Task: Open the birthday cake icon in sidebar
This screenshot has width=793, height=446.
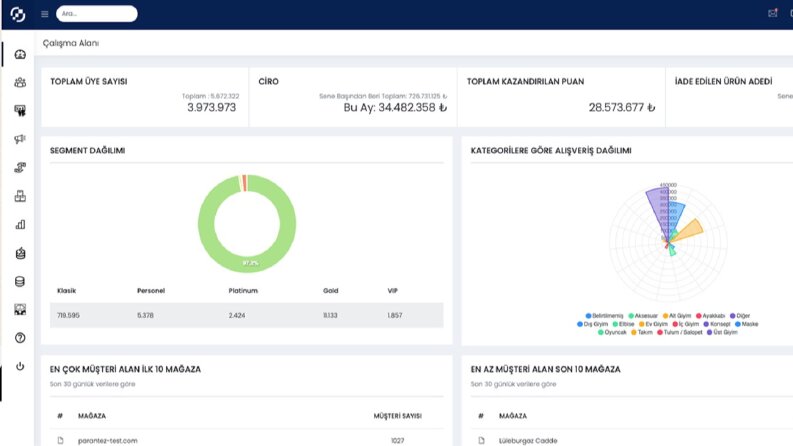Action: coord(20,253)
